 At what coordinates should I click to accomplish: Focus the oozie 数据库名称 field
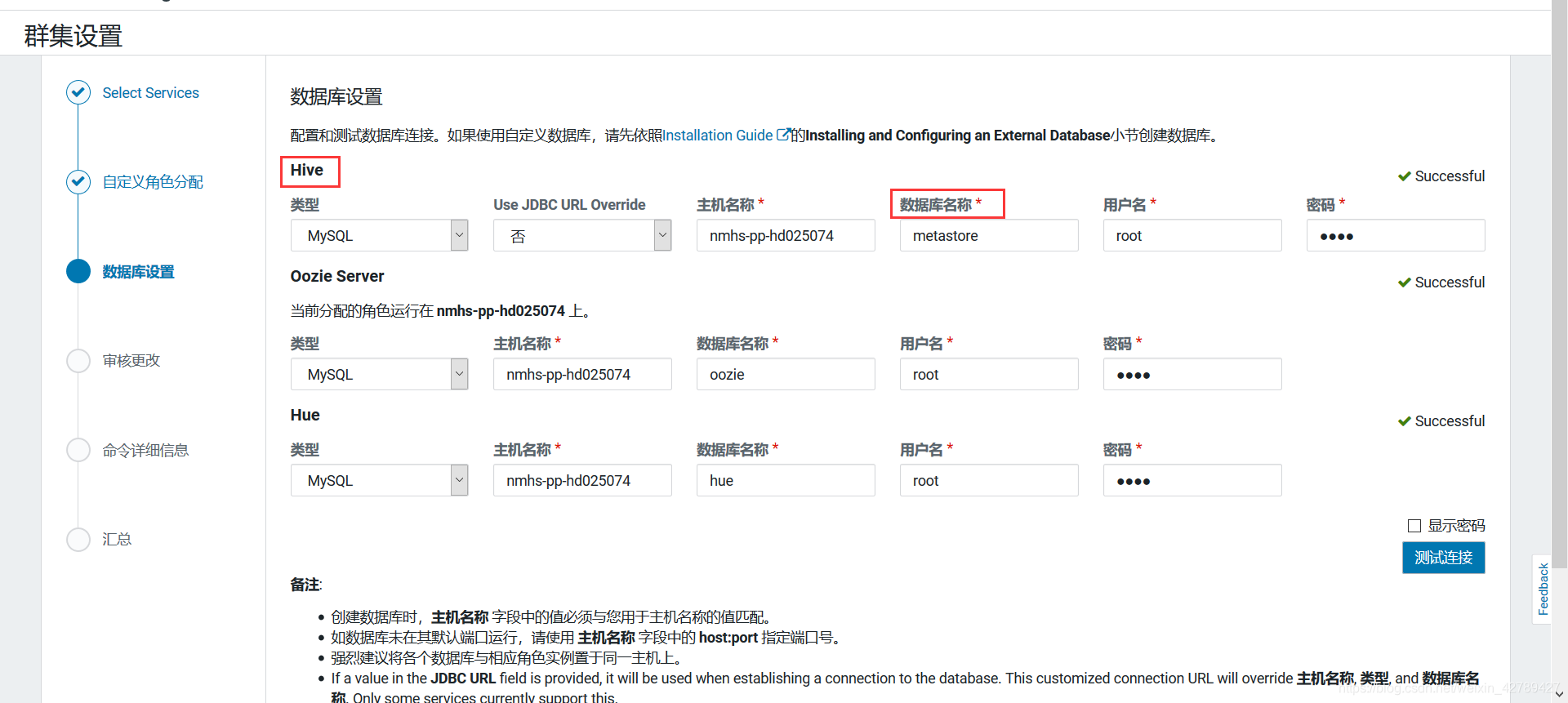[786, 374]
